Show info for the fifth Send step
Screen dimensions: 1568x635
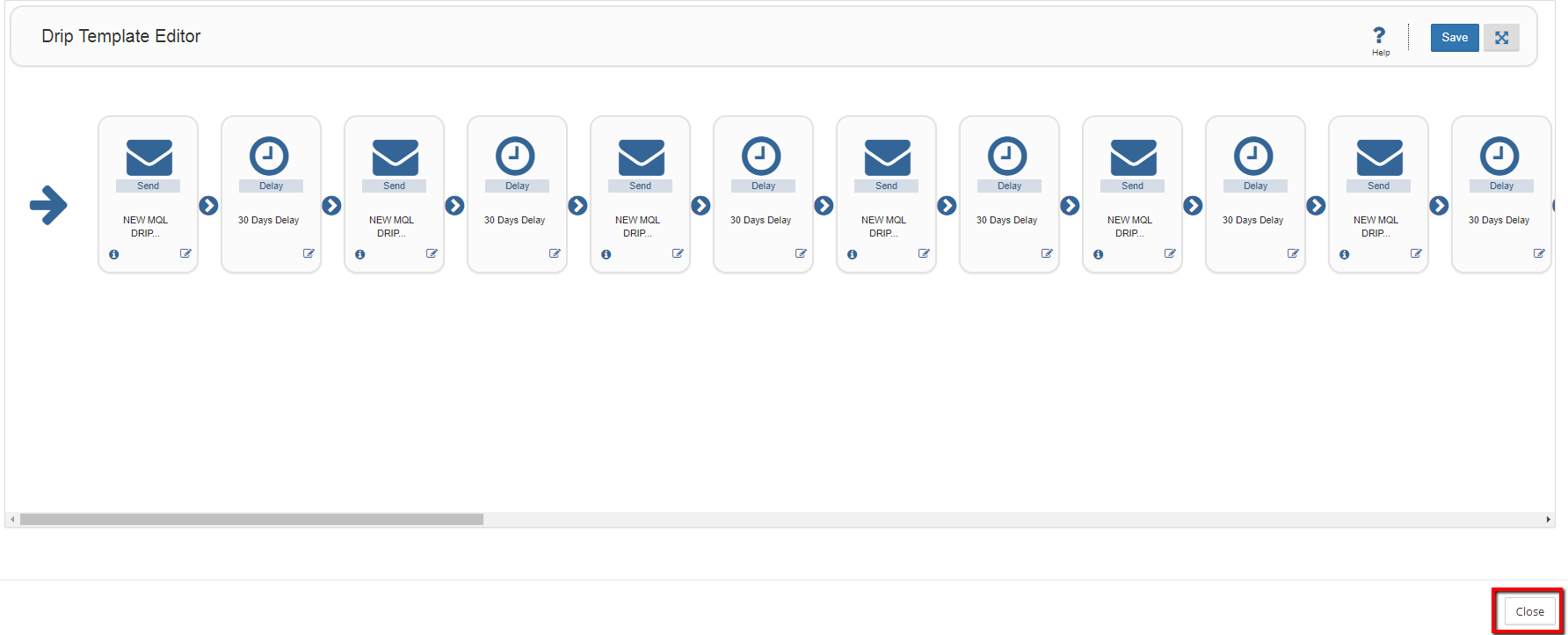click(1099, 254)
